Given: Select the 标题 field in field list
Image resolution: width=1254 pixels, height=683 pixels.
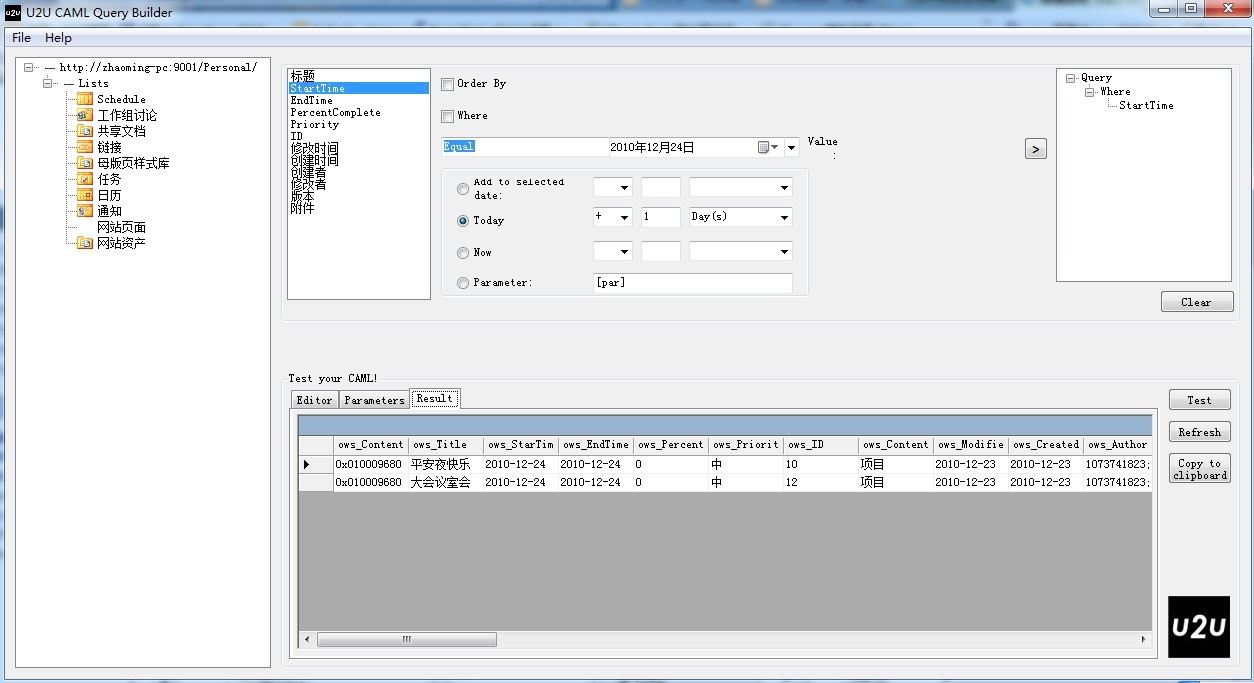Looking at the screenshot, I should [303, 76].
